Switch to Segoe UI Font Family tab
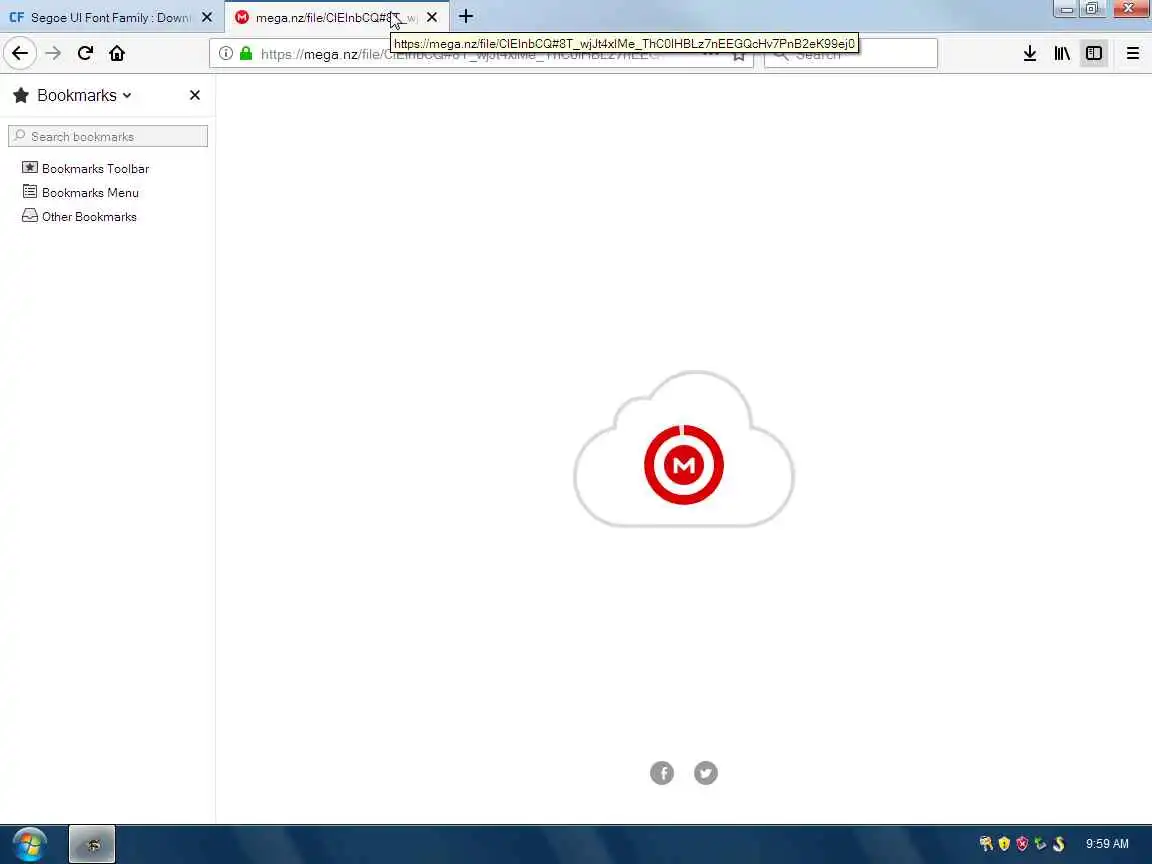The height and width of the screenshot is (864, 1152). (x=112, y=17)
